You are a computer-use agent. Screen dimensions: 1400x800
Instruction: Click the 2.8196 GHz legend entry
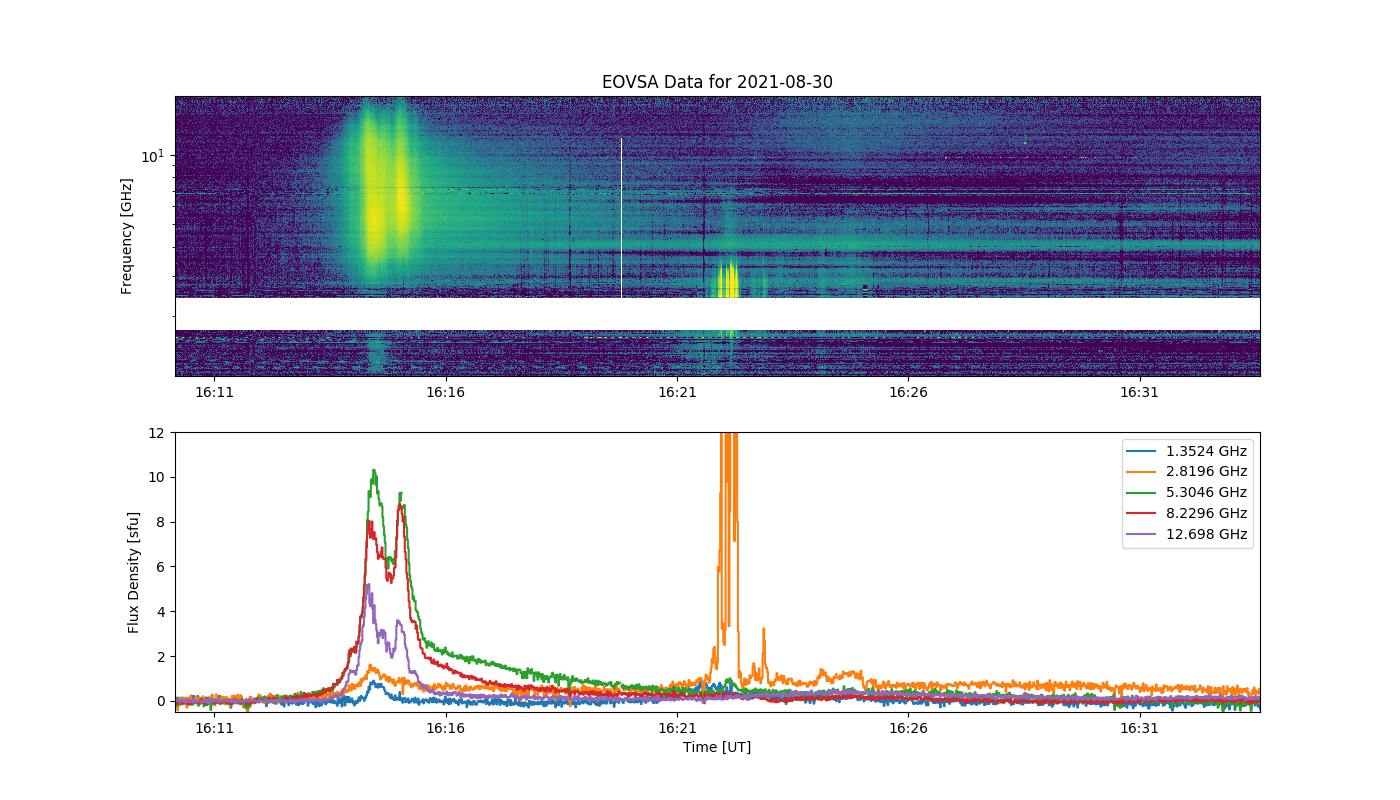point(1206,472)
